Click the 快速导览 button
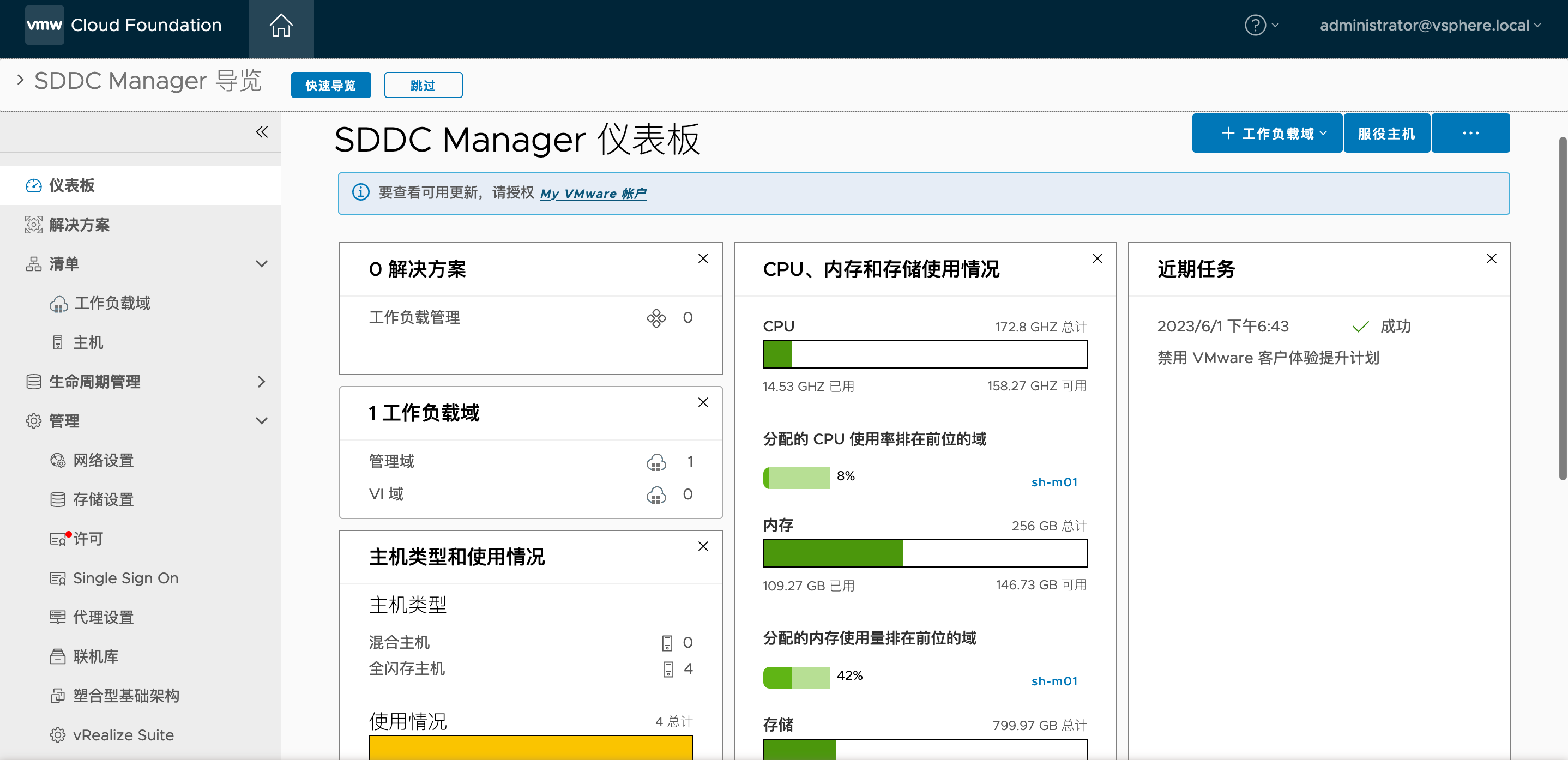The height and width of the screenshot is (760, 1568). pos(330,85)
